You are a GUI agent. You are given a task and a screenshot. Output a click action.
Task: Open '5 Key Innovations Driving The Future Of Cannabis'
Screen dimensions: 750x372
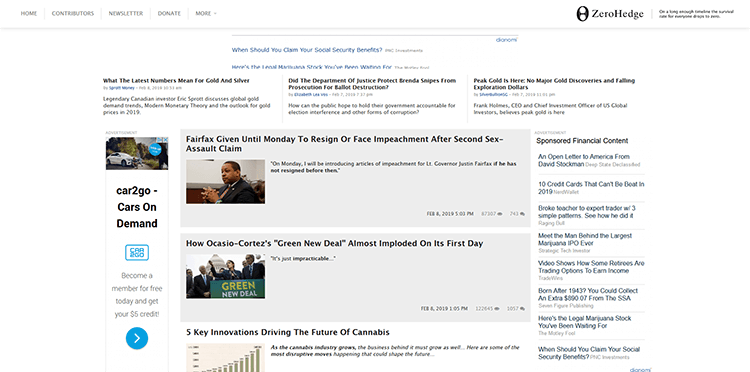288,332
